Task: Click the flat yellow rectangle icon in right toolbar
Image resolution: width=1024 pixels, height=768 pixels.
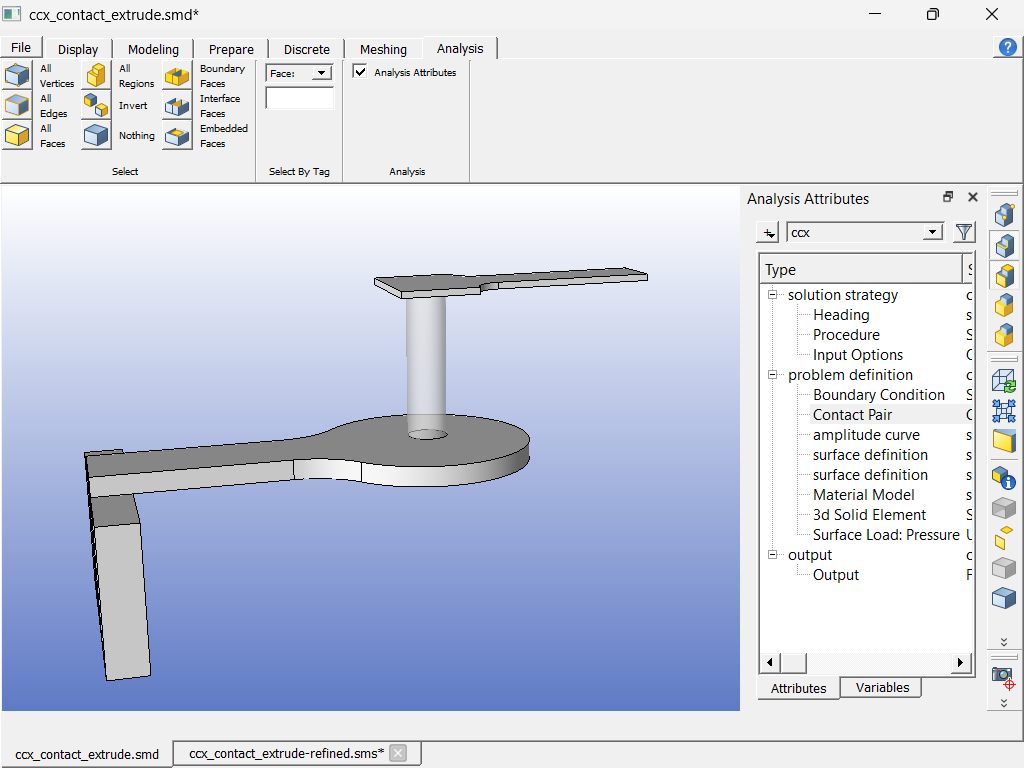Action: (x=1004, y=441)
